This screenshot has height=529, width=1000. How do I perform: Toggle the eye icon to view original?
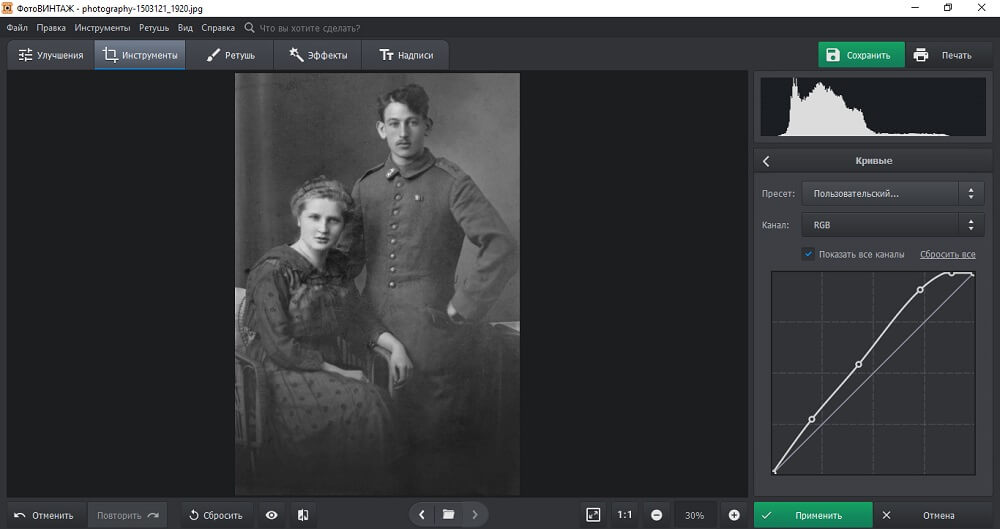click(x=272, y=515)
